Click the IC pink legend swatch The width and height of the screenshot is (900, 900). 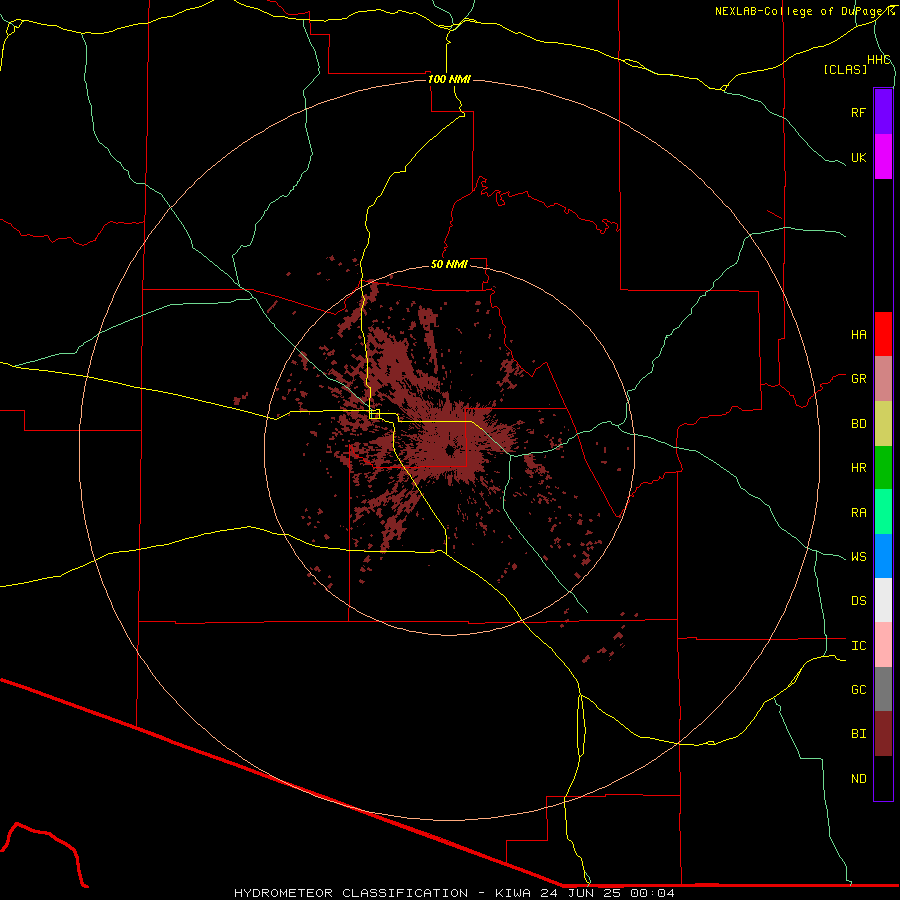tap(883, 645)
